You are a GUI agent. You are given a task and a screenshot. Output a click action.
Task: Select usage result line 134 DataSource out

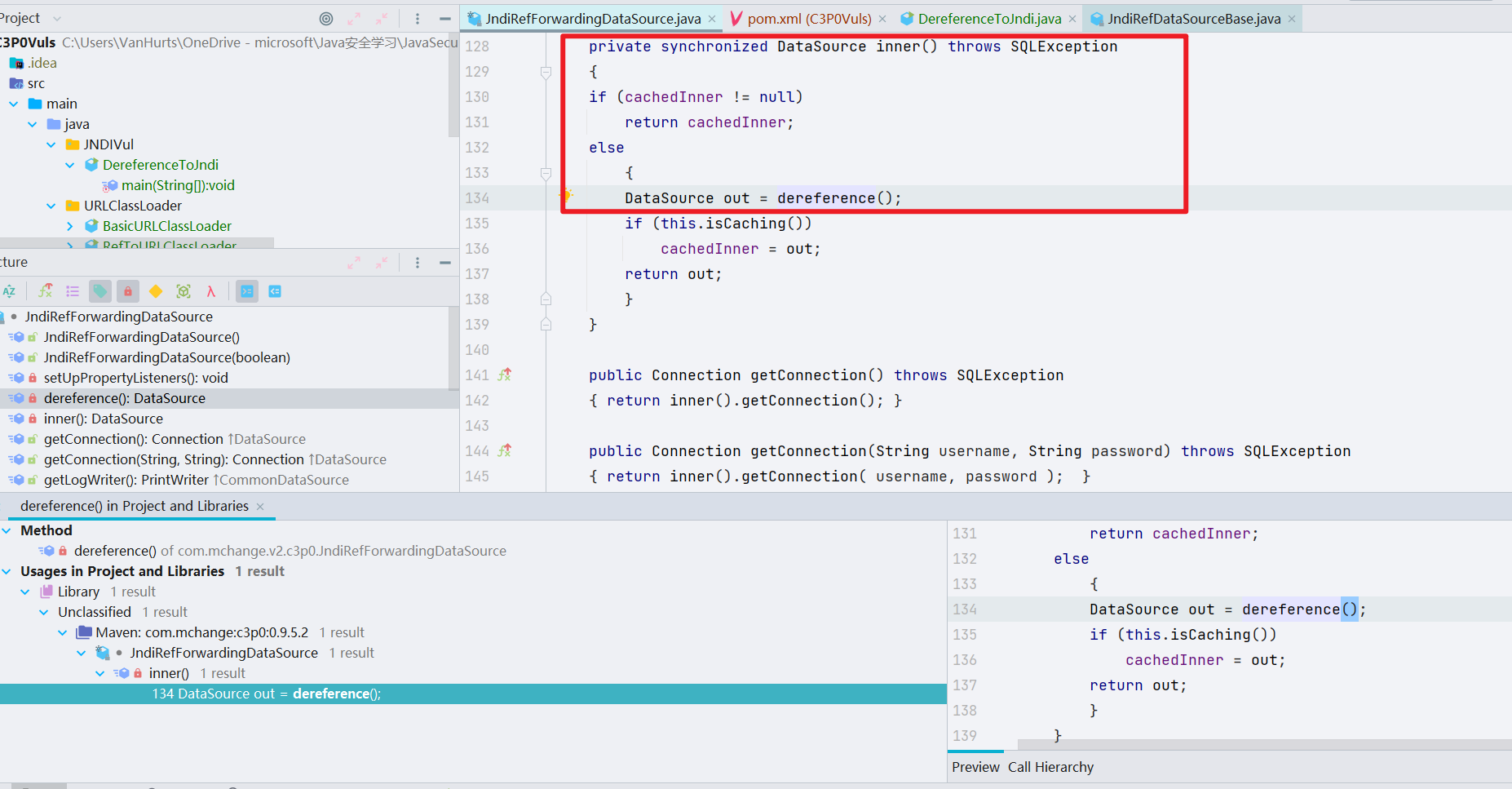click(x=267, y=694)
